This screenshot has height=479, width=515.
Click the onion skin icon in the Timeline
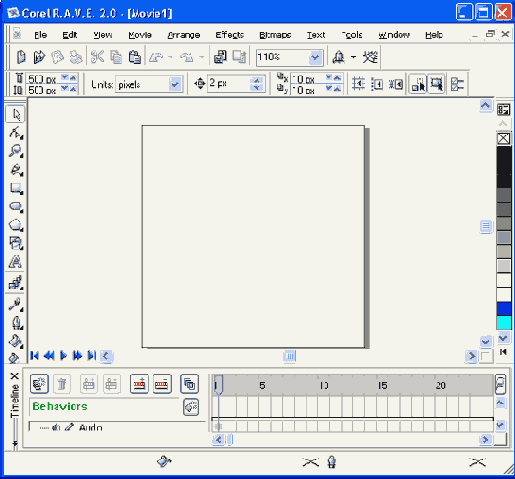click(189, 384)
